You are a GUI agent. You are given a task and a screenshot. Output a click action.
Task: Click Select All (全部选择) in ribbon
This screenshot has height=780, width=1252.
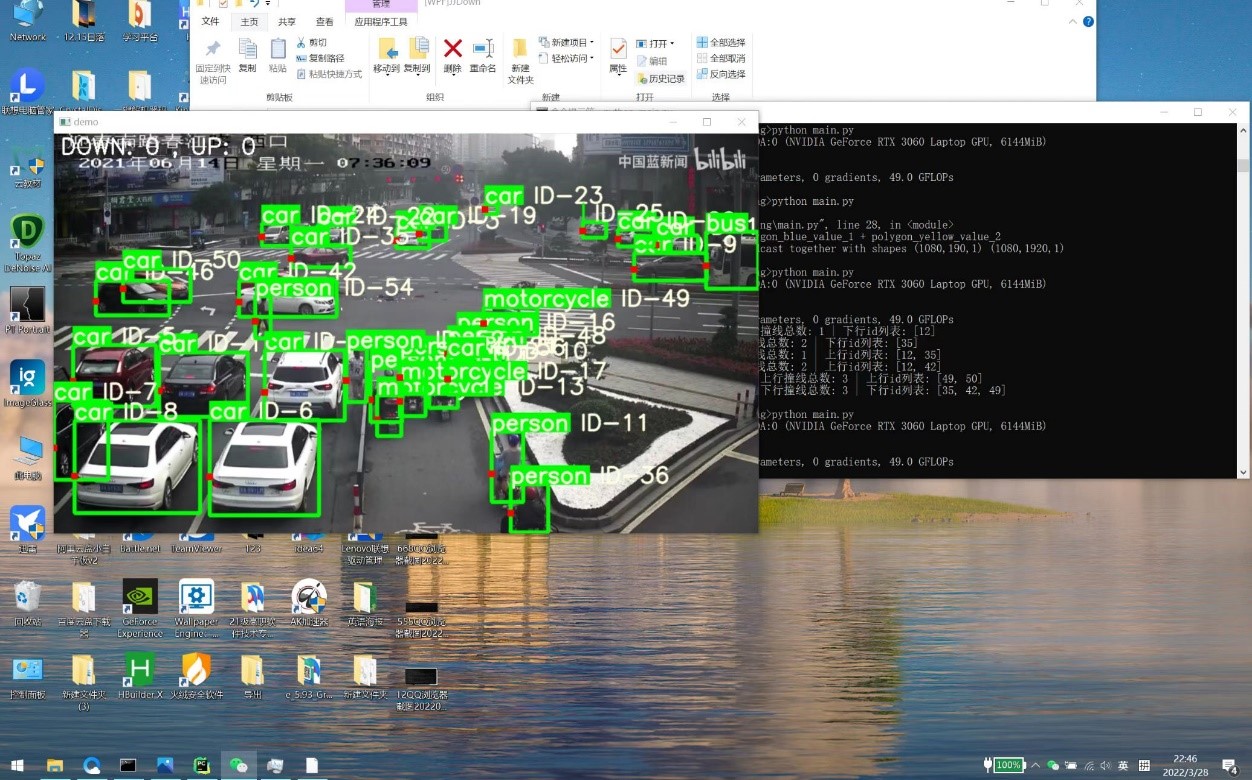[x=721, y=43]
